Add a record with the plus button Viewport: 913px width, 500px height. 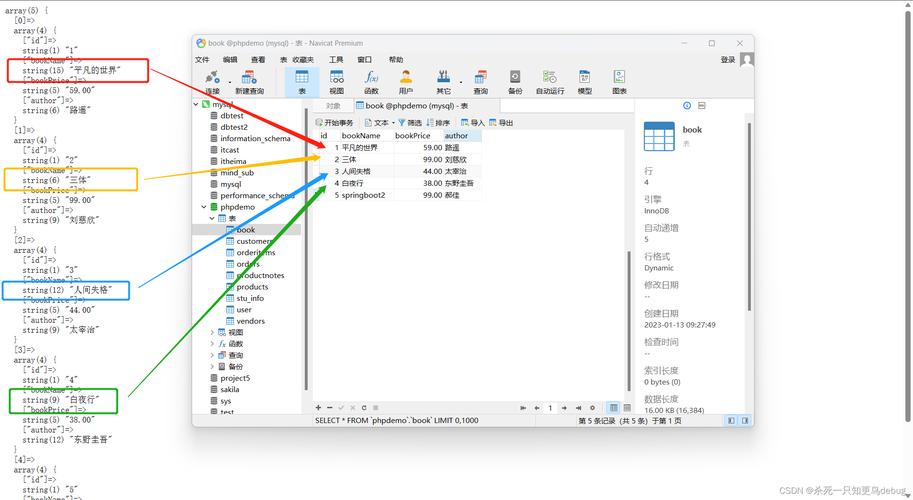click(x=318, y=407)
